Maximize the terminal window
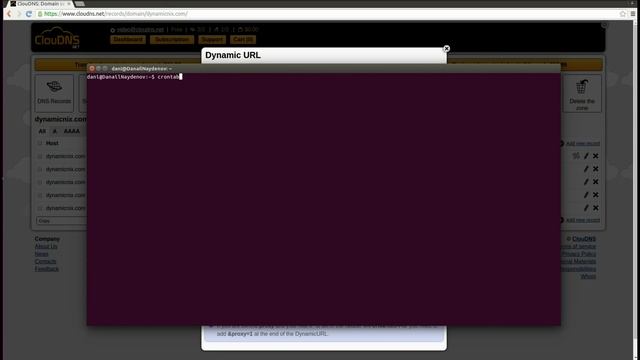The height and width of the screenshot is (360, 640). 105,69
